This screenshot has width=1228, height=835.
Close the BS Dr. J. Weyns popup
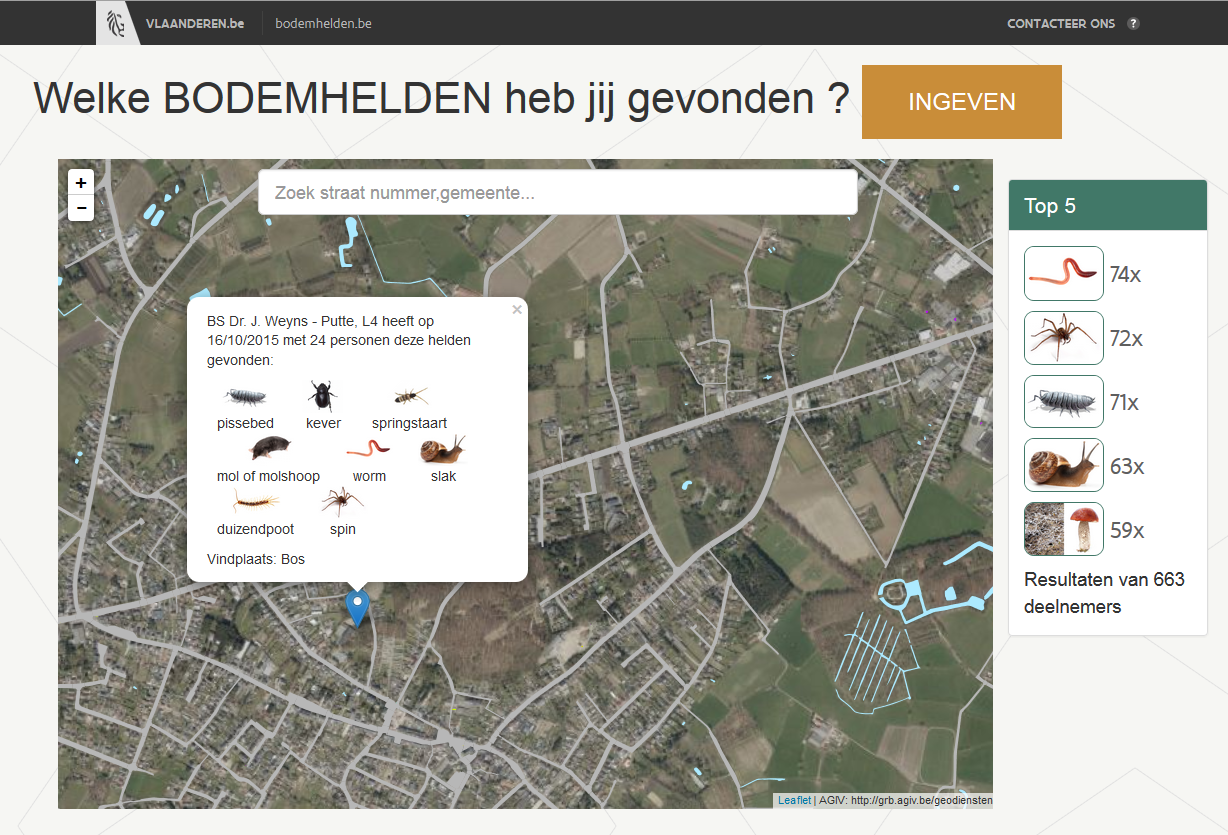(x=517, y=309)
